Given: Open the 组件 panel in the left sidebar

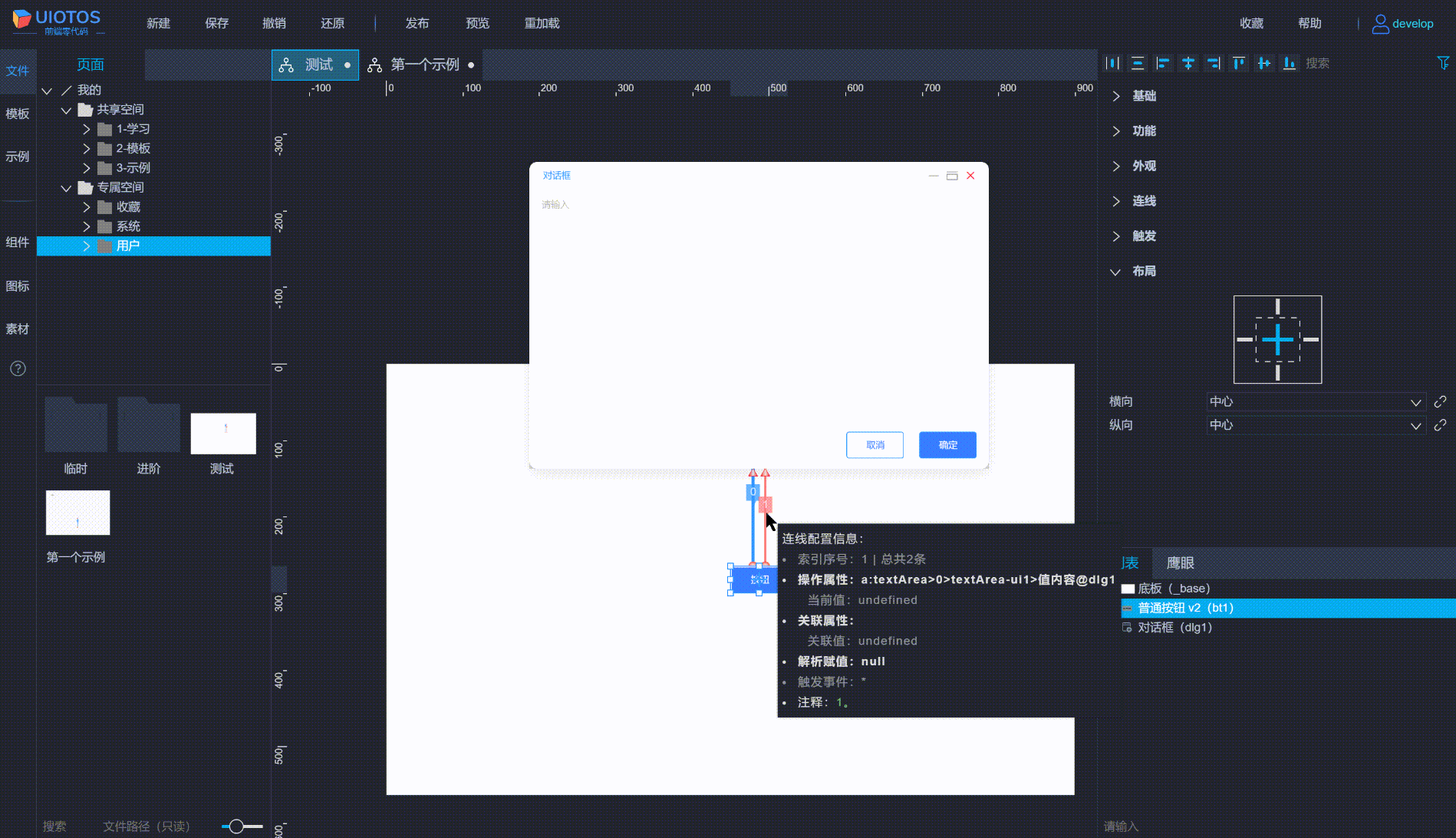Looking at the screenshot, I should (17, 242).
